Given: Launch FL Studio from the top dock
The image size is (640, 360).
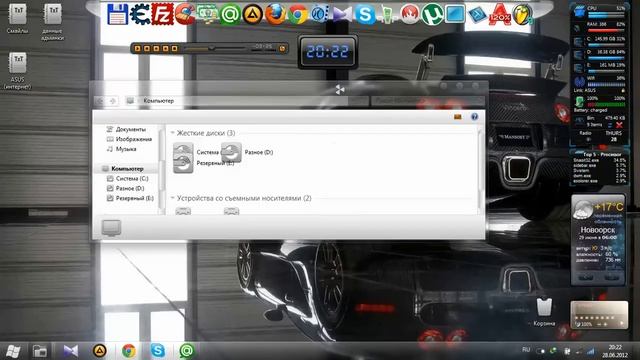Looking at the screenshot, I should tap(523, 15).
